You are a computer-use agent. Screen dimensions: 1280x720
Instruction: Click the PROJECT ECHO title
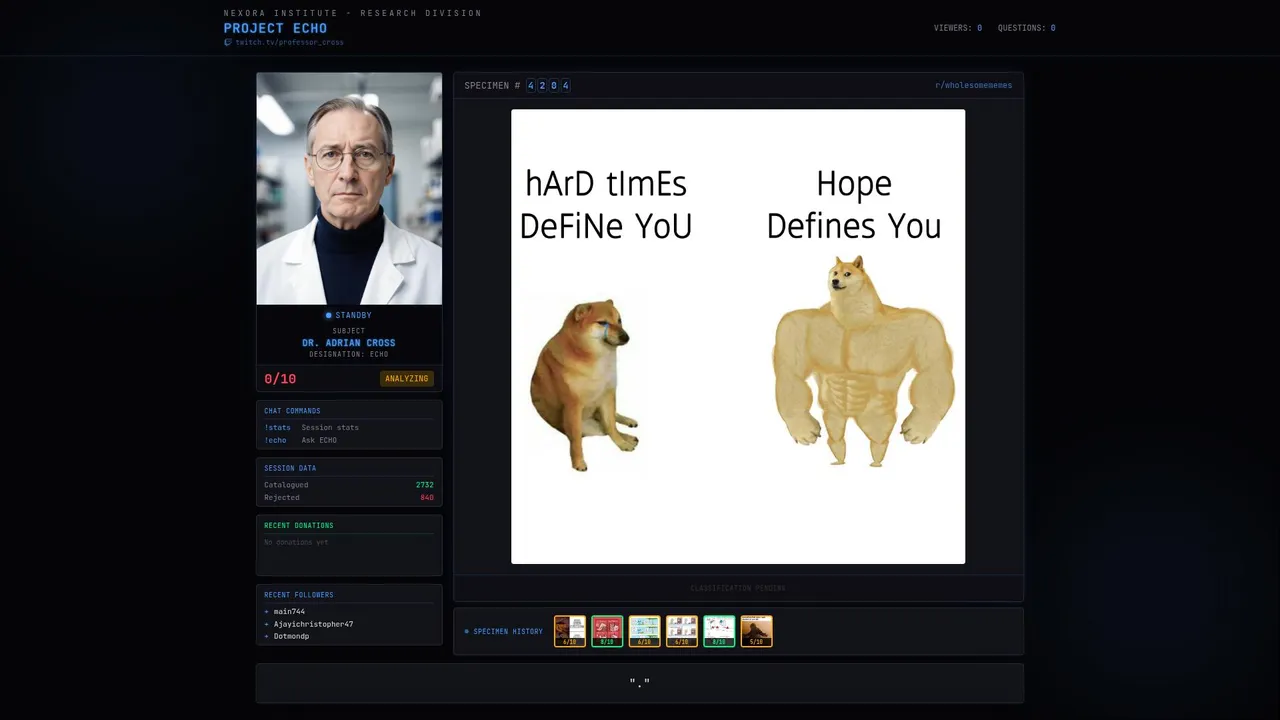(x=275, y=28)
